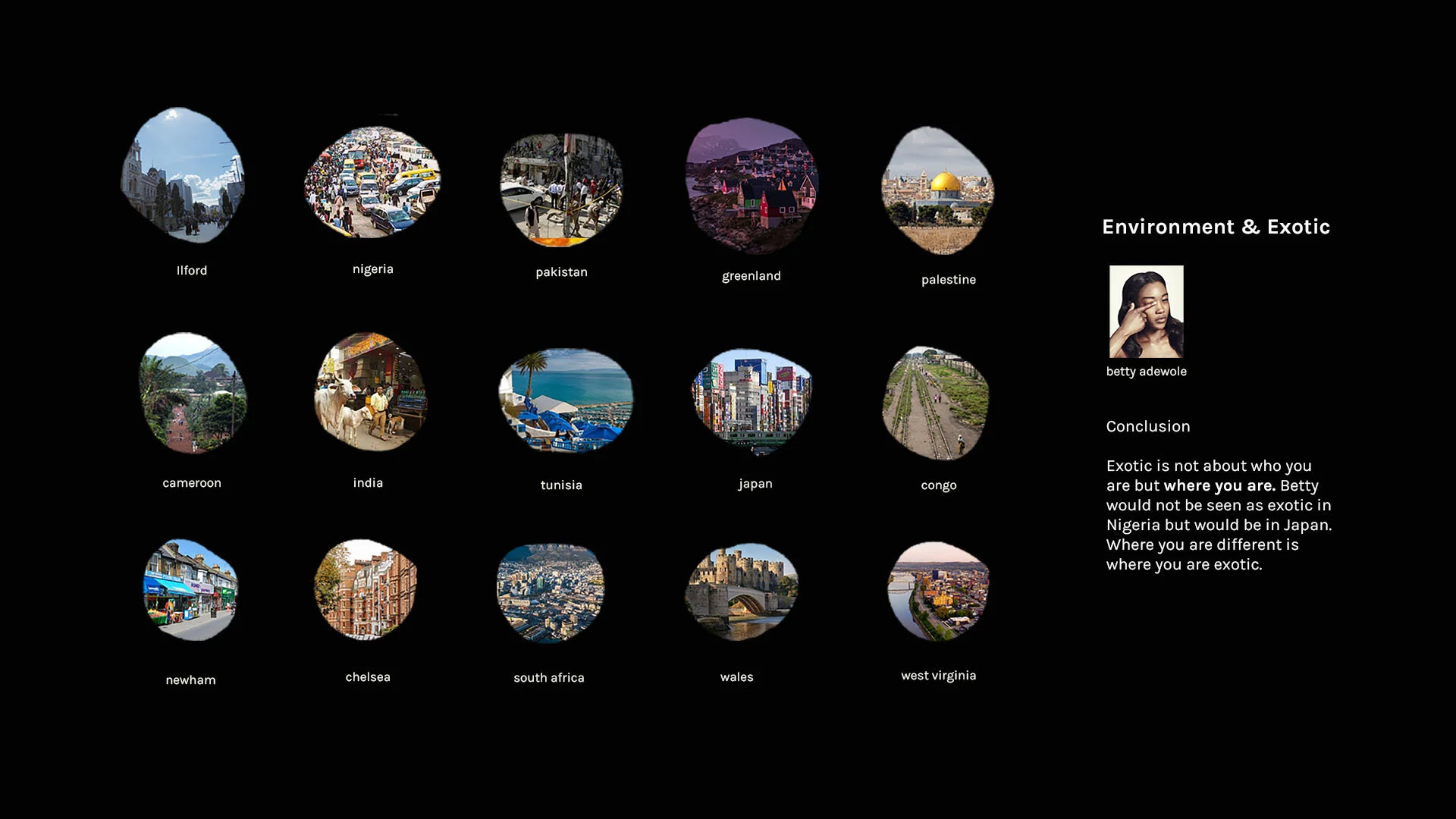Click the Betty Adewole portrait photo

pyautogui.click(x=1146, y=312)
